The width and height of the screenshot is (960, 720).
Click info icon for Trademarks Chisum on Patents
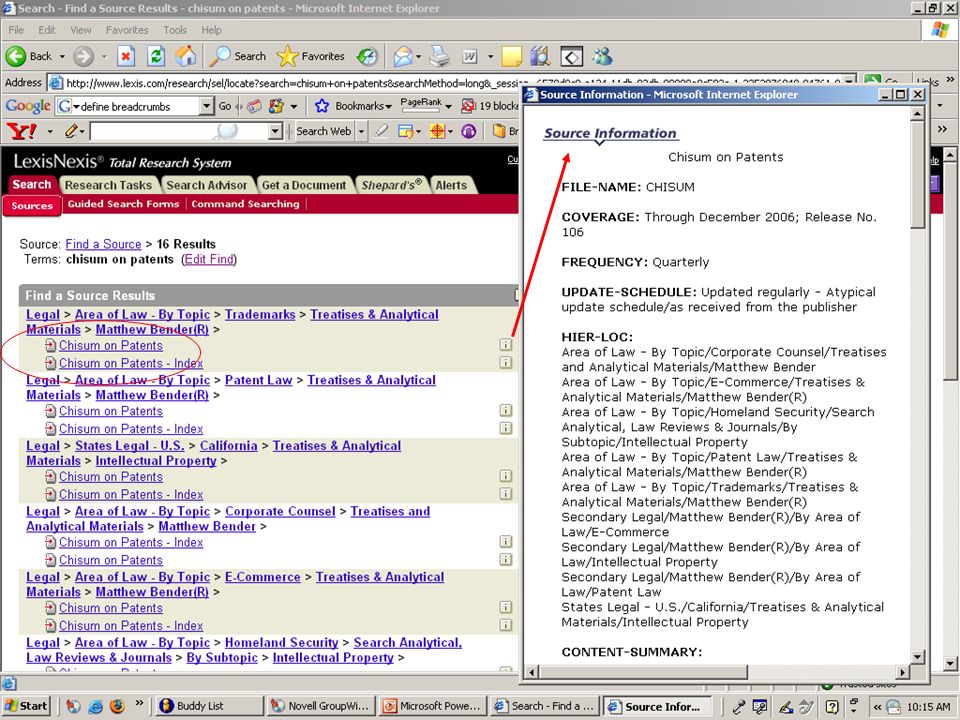click(506, 344)
